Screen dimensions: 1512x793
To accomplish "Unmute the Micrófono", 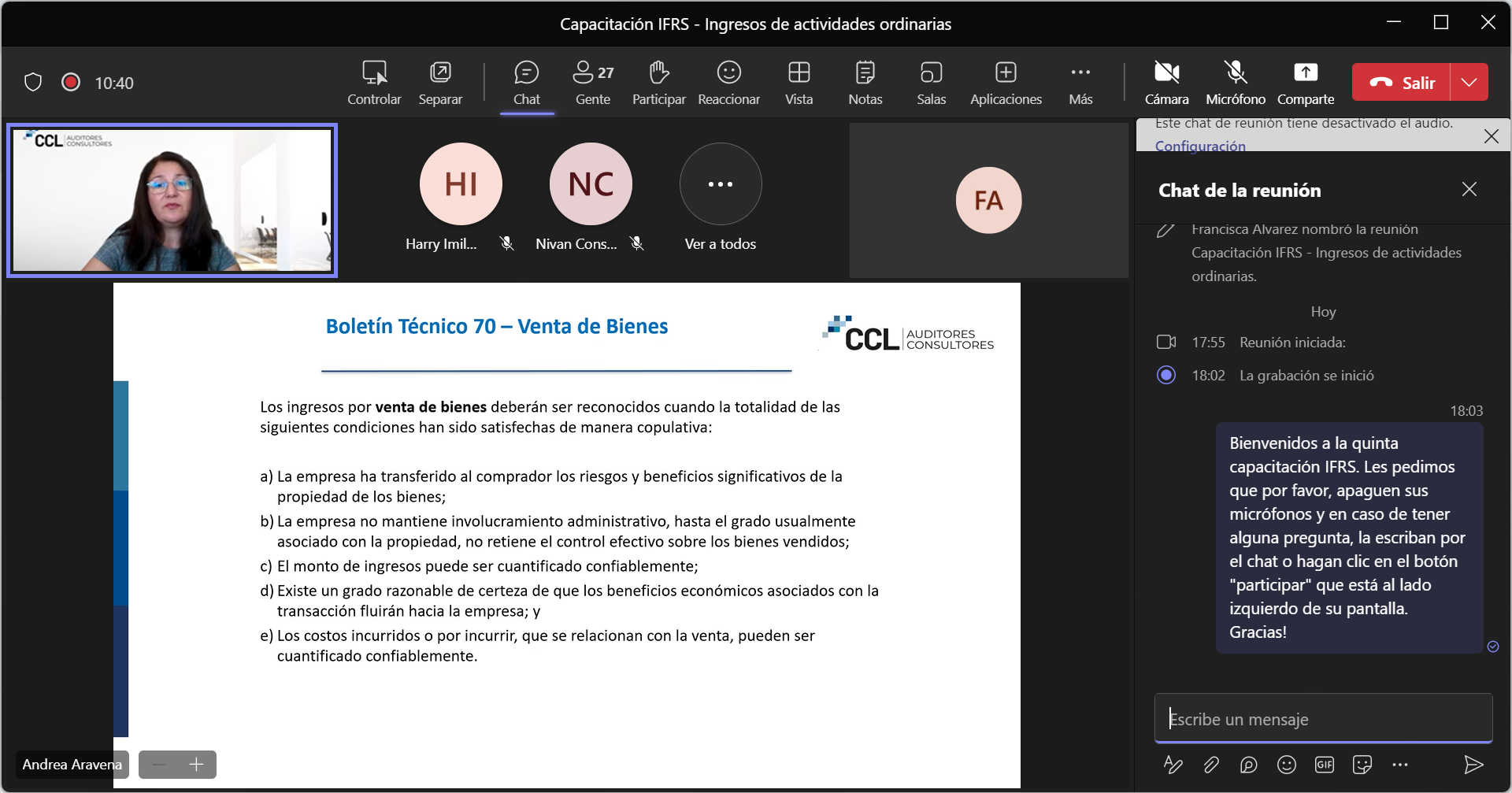I will tap(1235, 83).
